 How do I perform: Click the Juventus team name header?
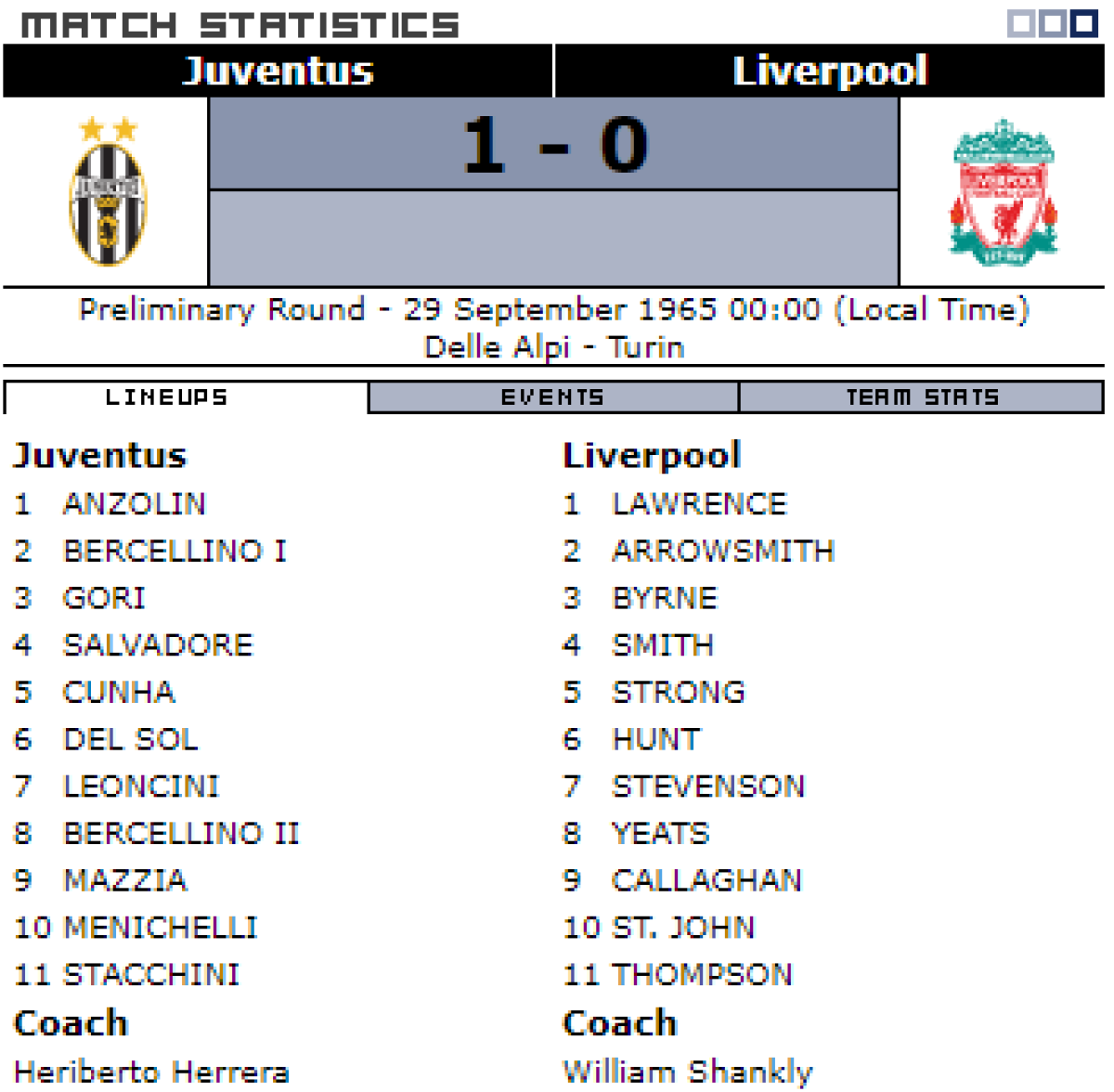[278, 71]
